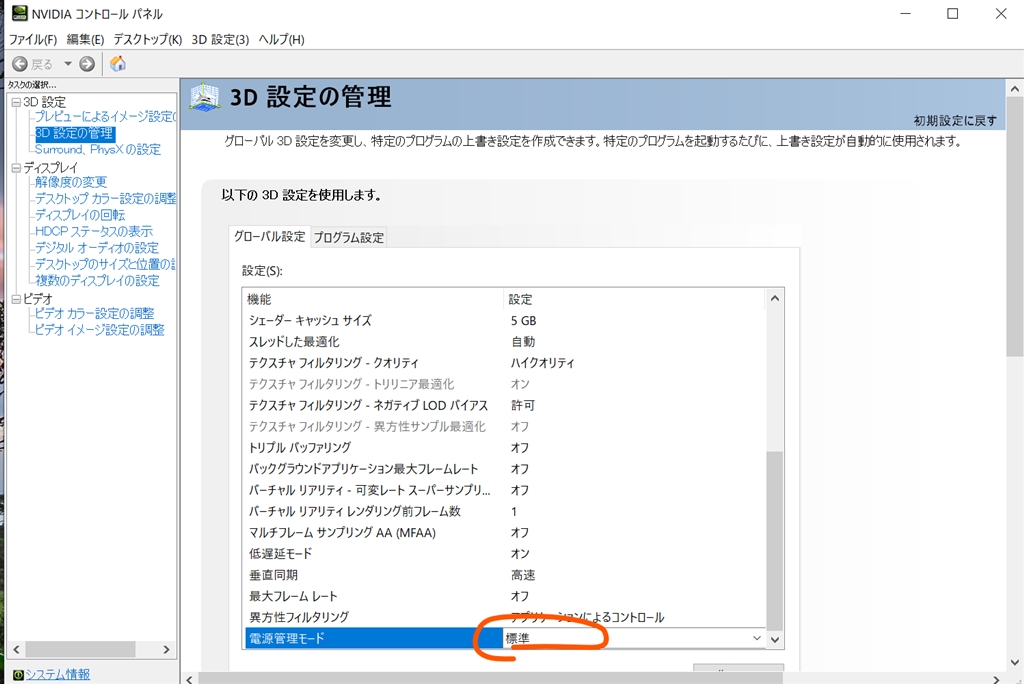Click the Forward arrow icon in toolbar
This screenshot has width=1024, height=684.
tap(87, 64)
